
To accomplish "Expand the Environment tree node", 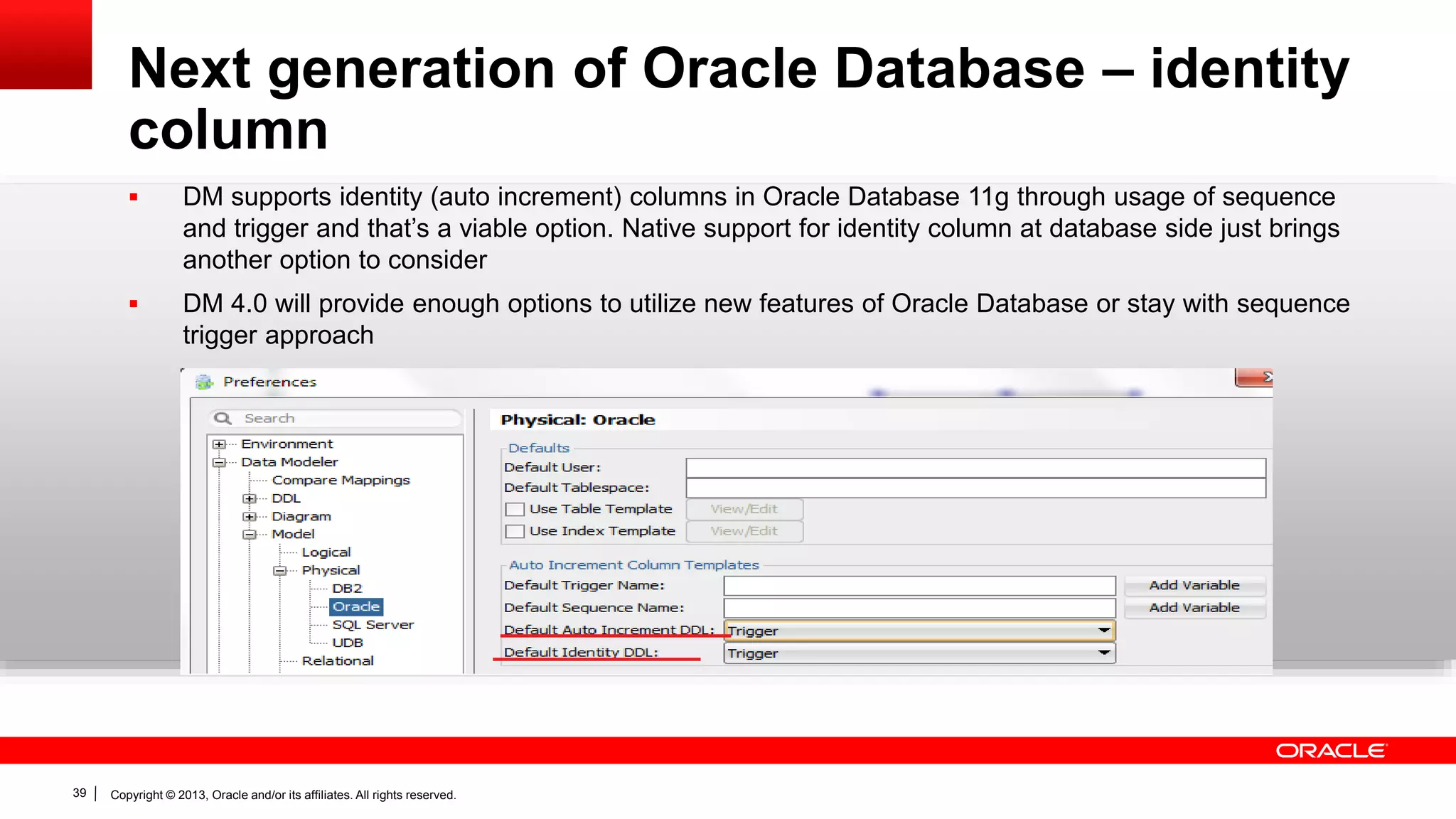I will 219,444.
